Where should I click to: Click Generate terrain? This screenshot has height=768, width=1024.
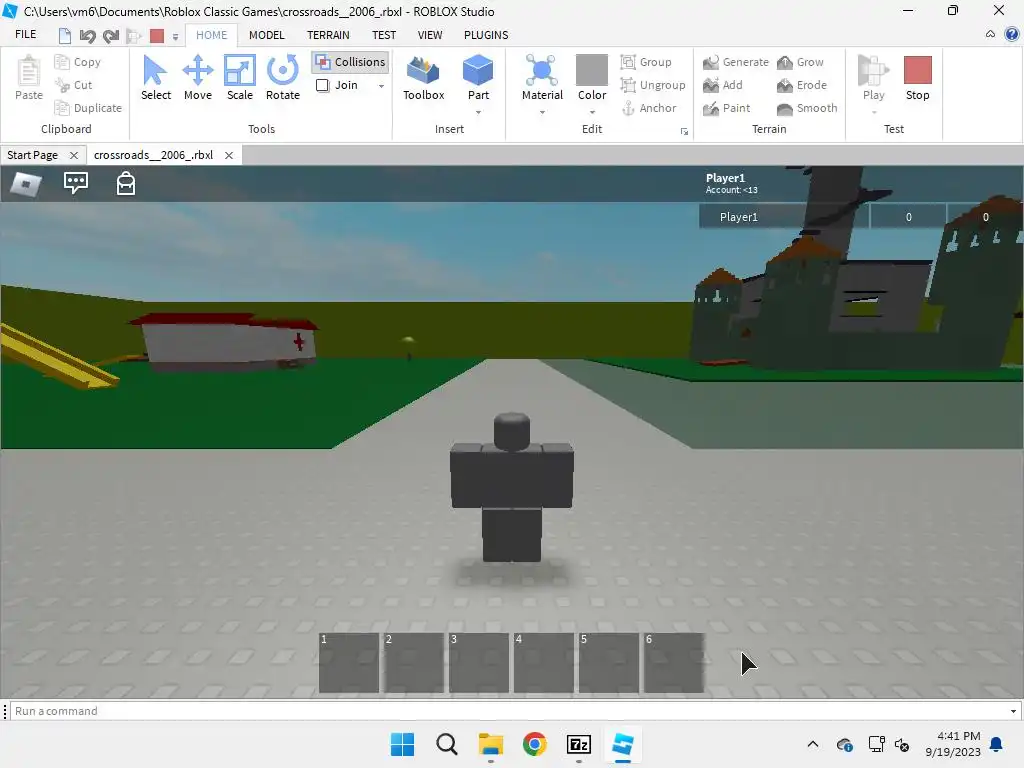(736, 62)
